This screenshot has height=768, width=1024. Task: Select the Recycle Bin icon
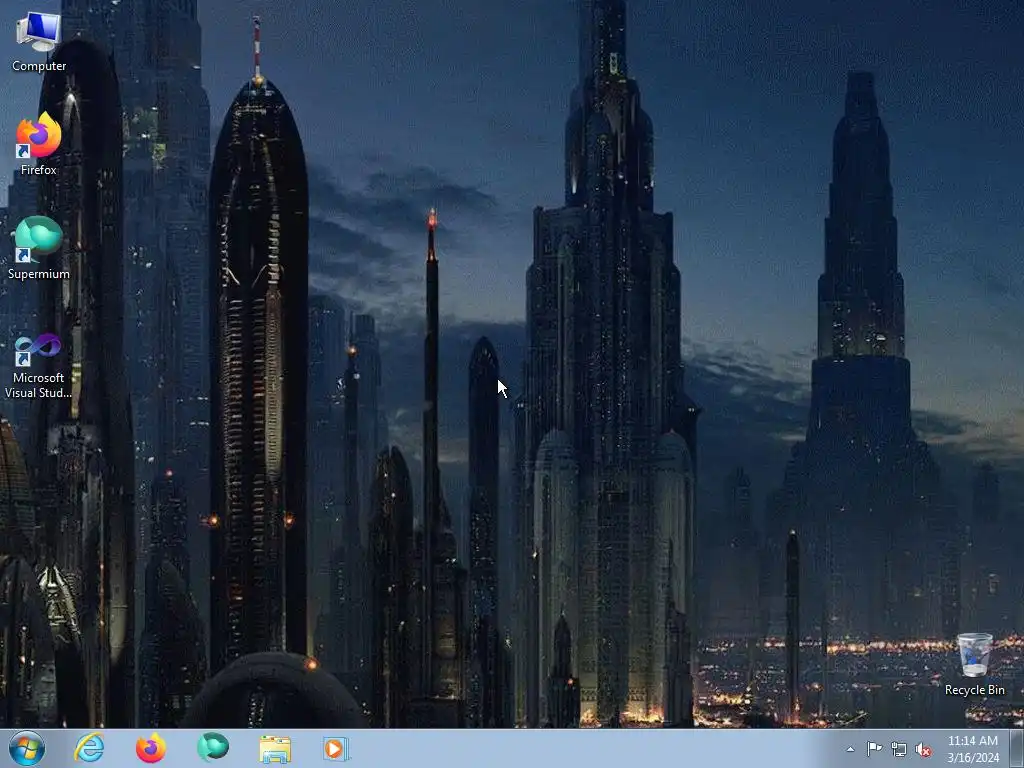click(974, 664)
